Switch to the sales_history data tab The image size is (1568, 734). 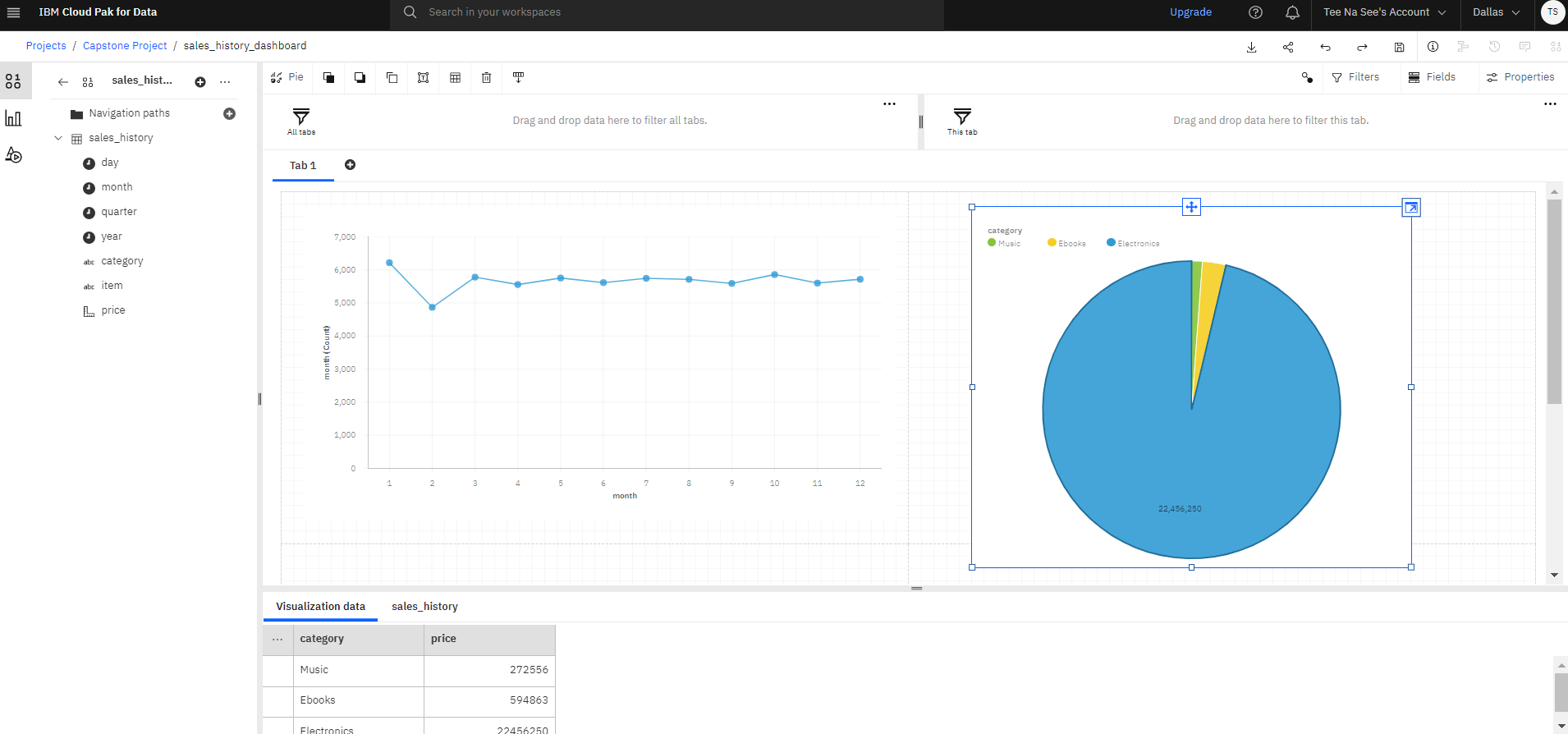(424, 607)
